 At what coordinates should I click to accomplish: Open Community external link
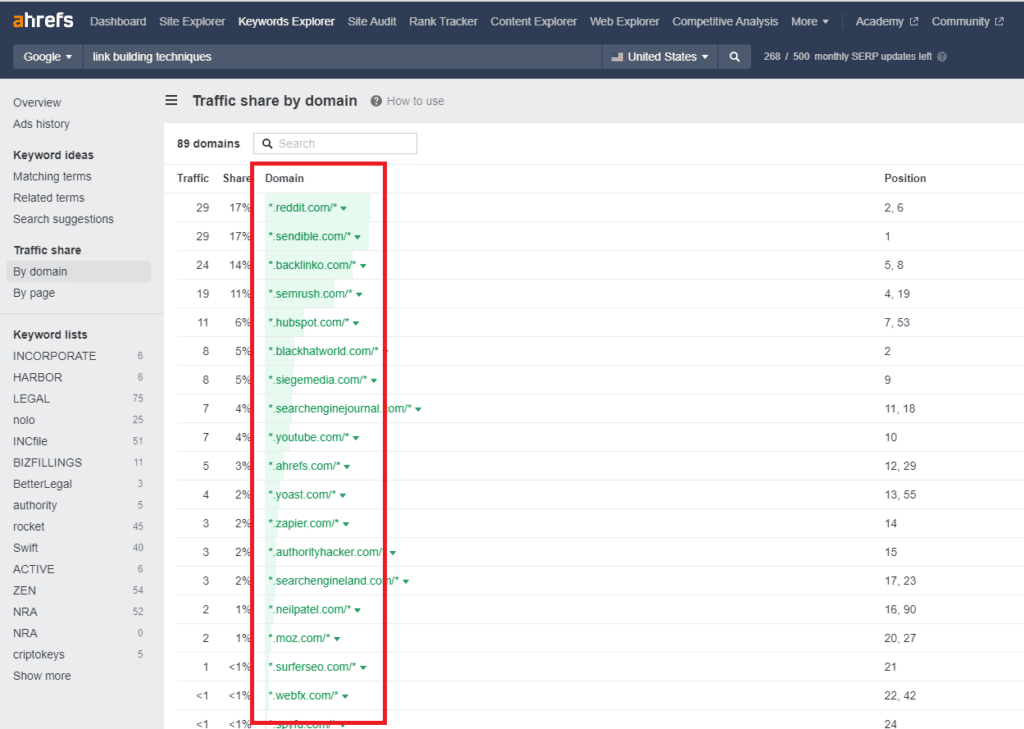click(967, 22)
